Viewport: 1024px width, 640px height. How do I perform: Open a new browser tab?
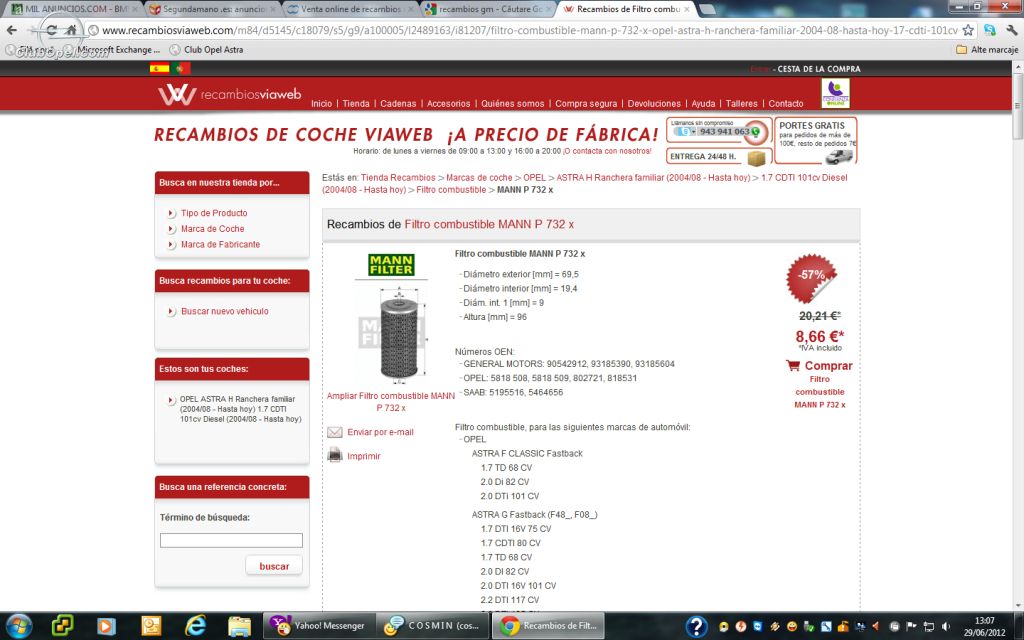[x=707, y=10]
